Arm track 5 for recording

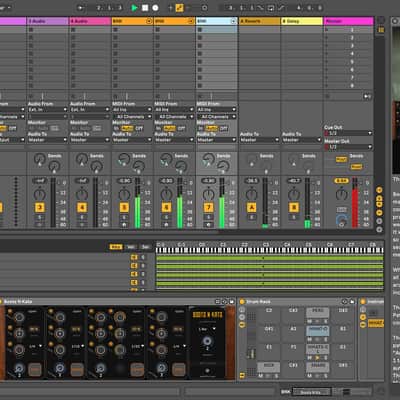click(124, 225)
